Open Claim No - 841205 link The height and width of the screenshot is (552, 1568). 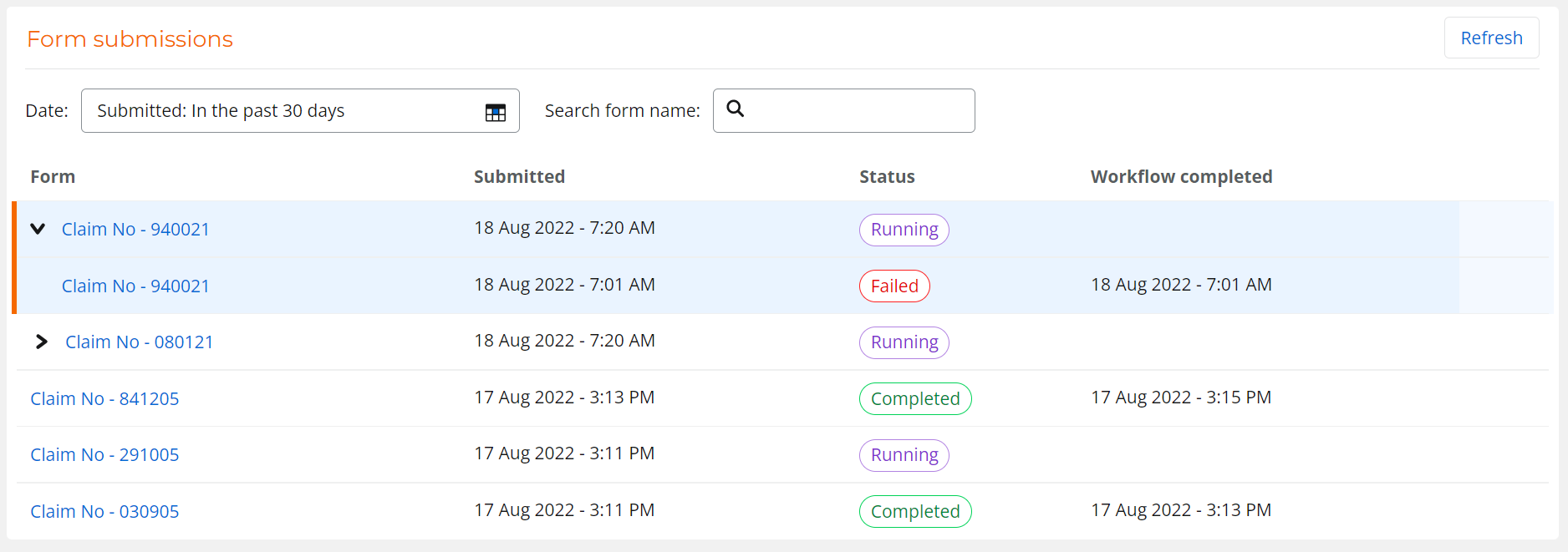click(x=104, y=398)
